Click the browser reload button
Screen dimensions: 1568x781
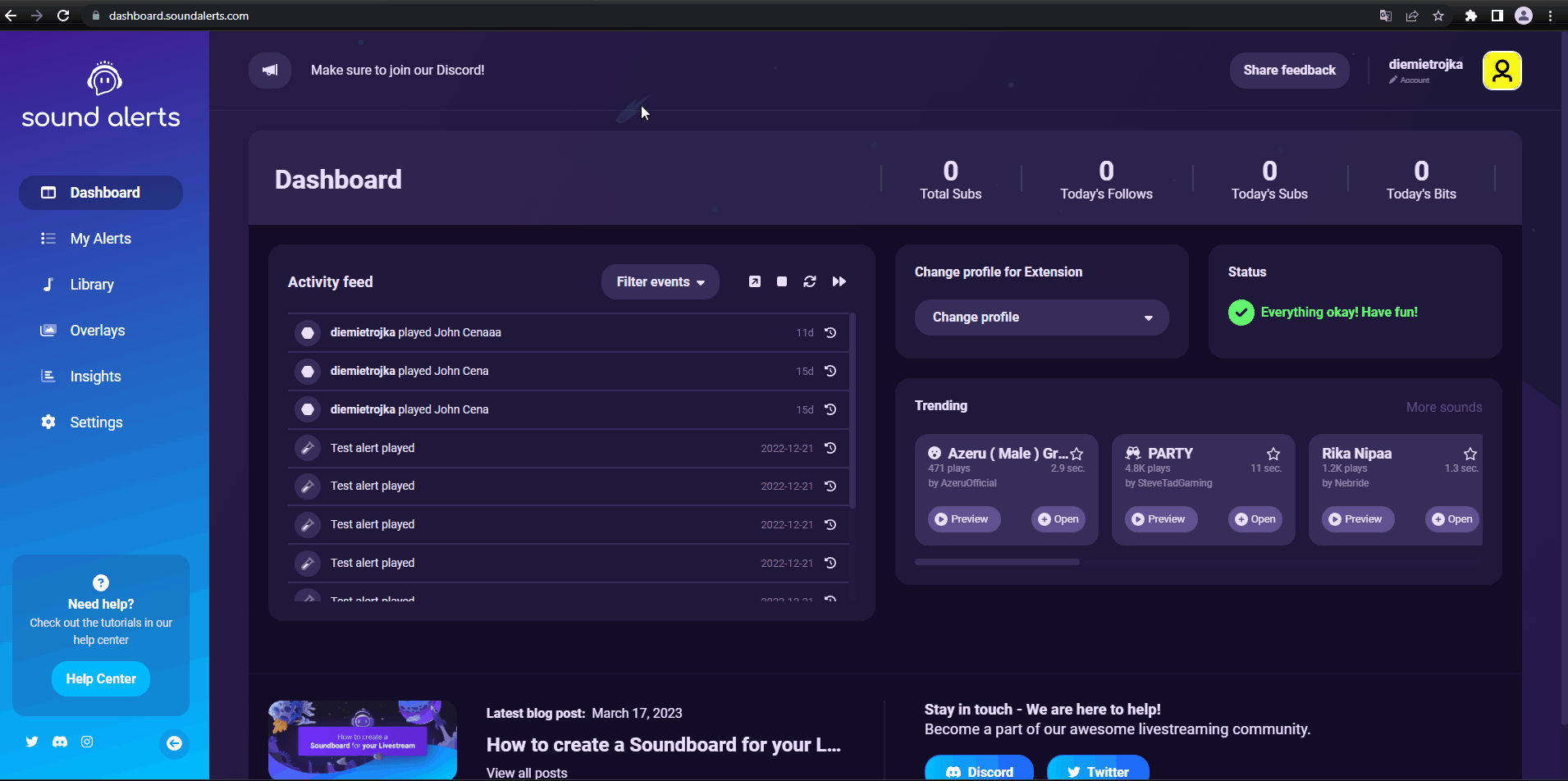(x=63, y=16)
